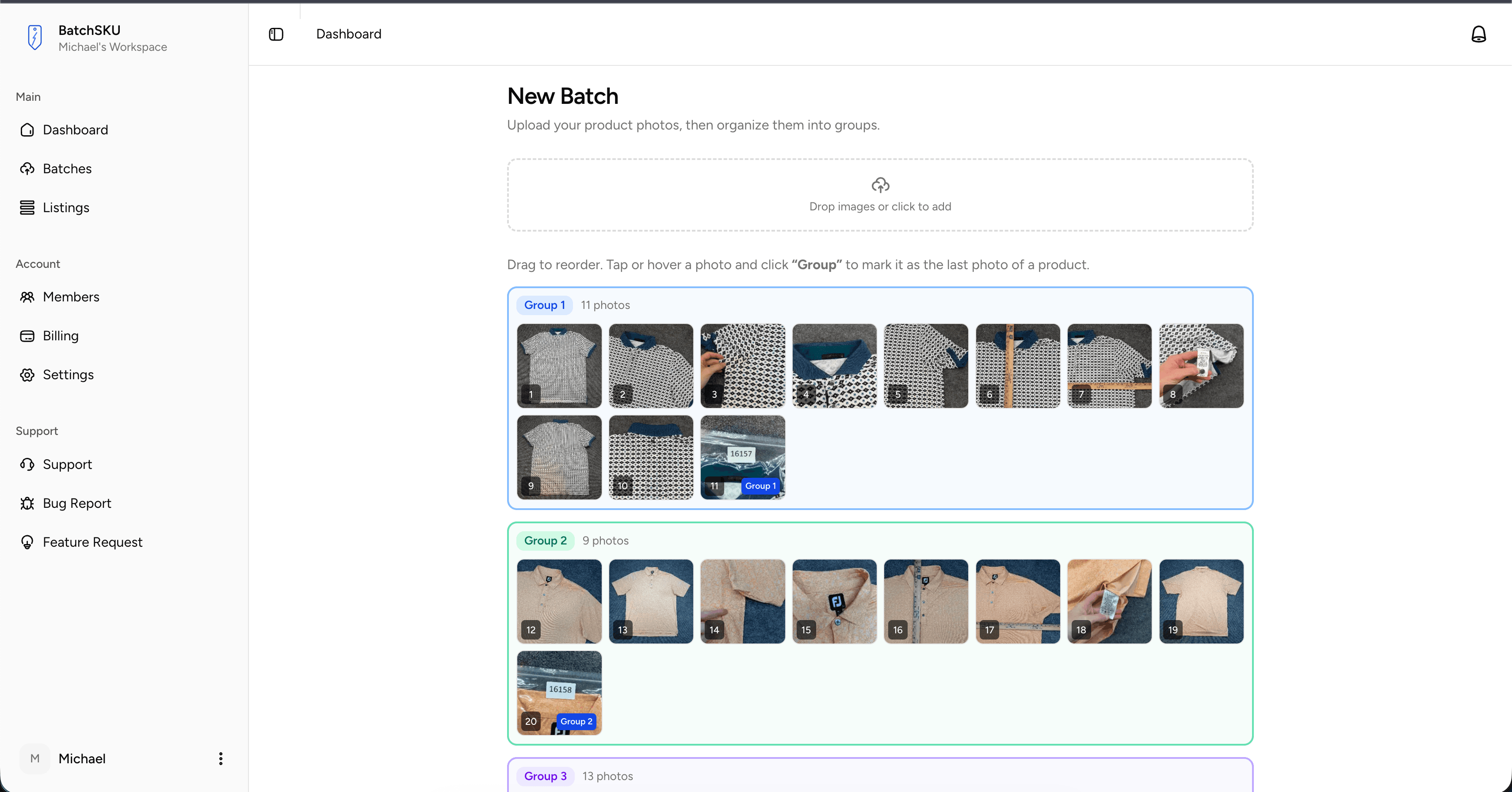Image resolution: width=1512 pixels, height=792 pixels.
Task: Open Michael's account options menu
Action: pyautogui.click(x=220, y=758)
